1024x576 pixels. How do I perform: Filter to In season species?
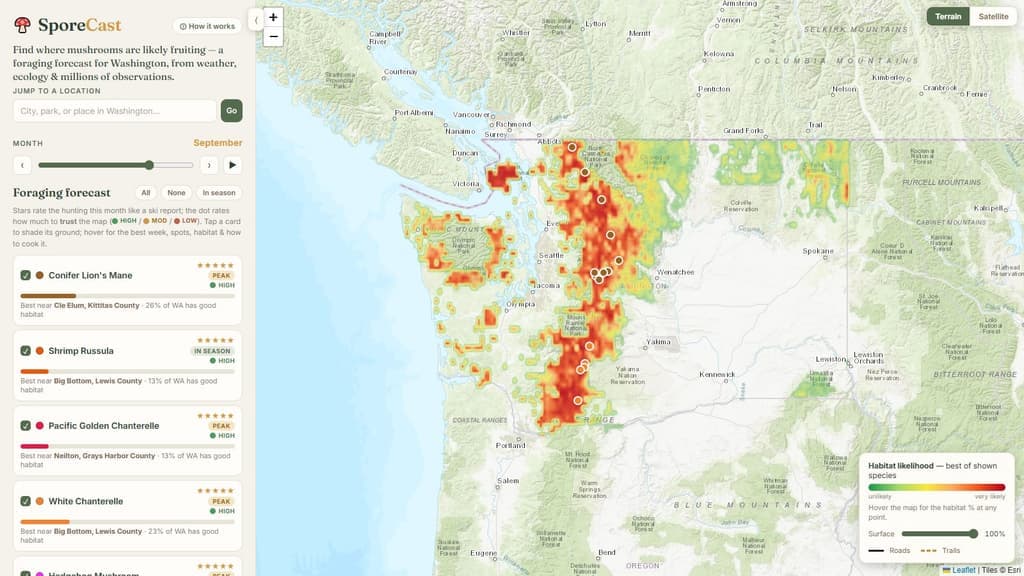219,193
